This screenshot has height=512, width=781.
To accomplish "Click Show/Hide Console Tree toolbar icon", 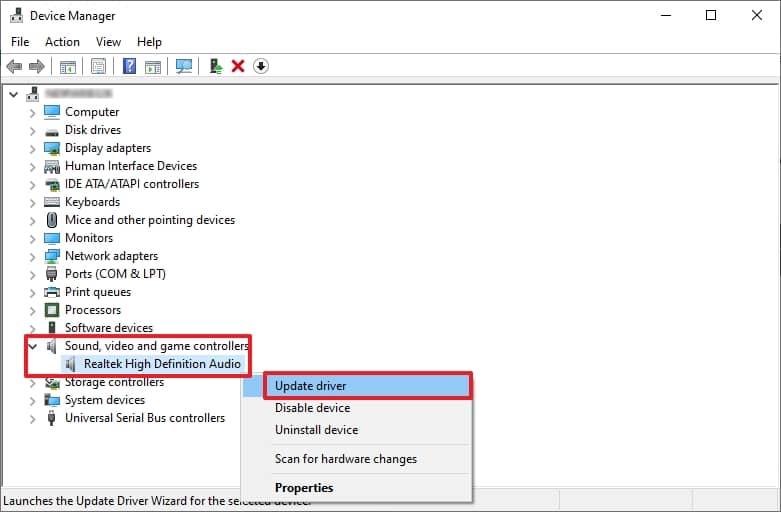I will (x=68, y=66).
